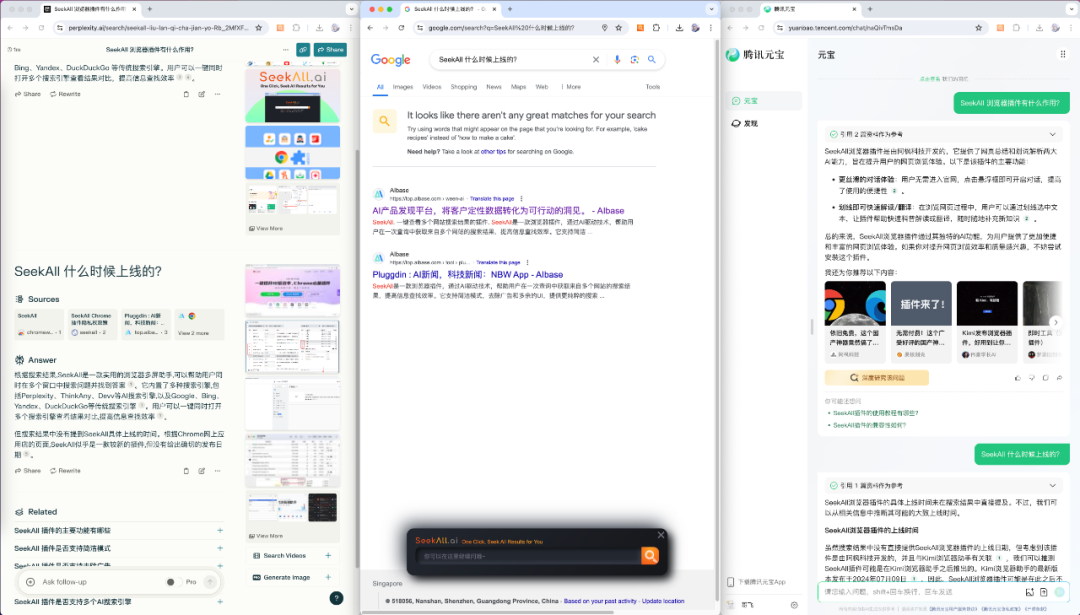The image size is (1080, 615).
Task: Click the link icon beside Perplexity's Share button
Action: coord(303,50)
